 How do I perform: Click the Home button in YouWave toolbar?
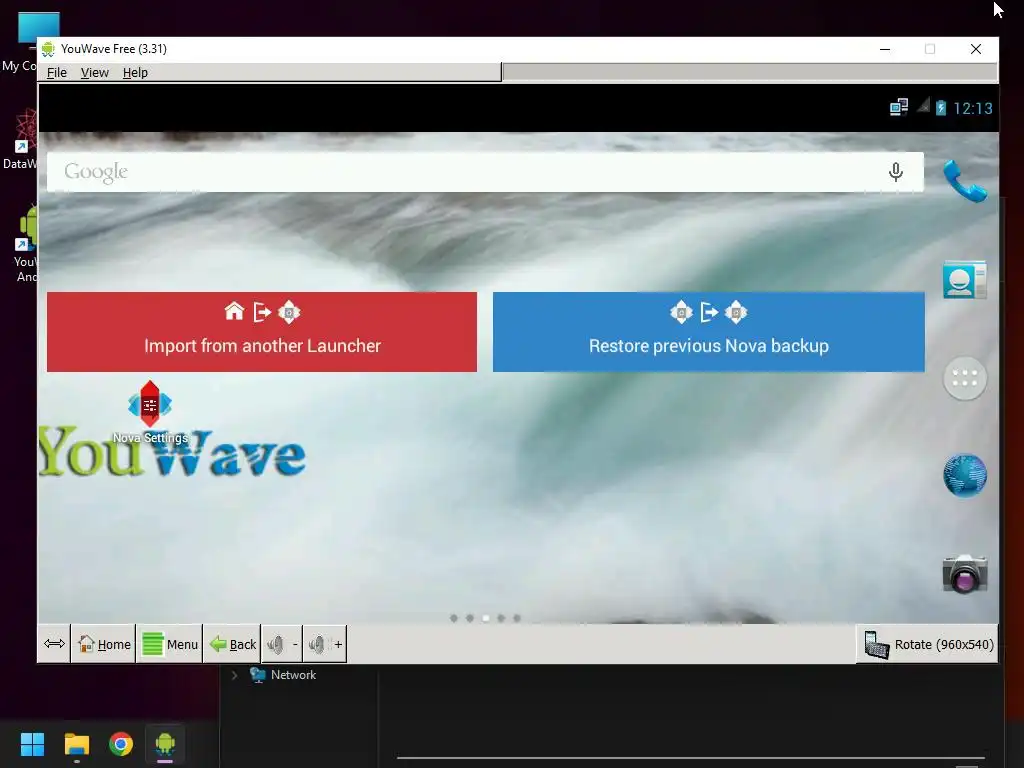(x=104, y=645)
